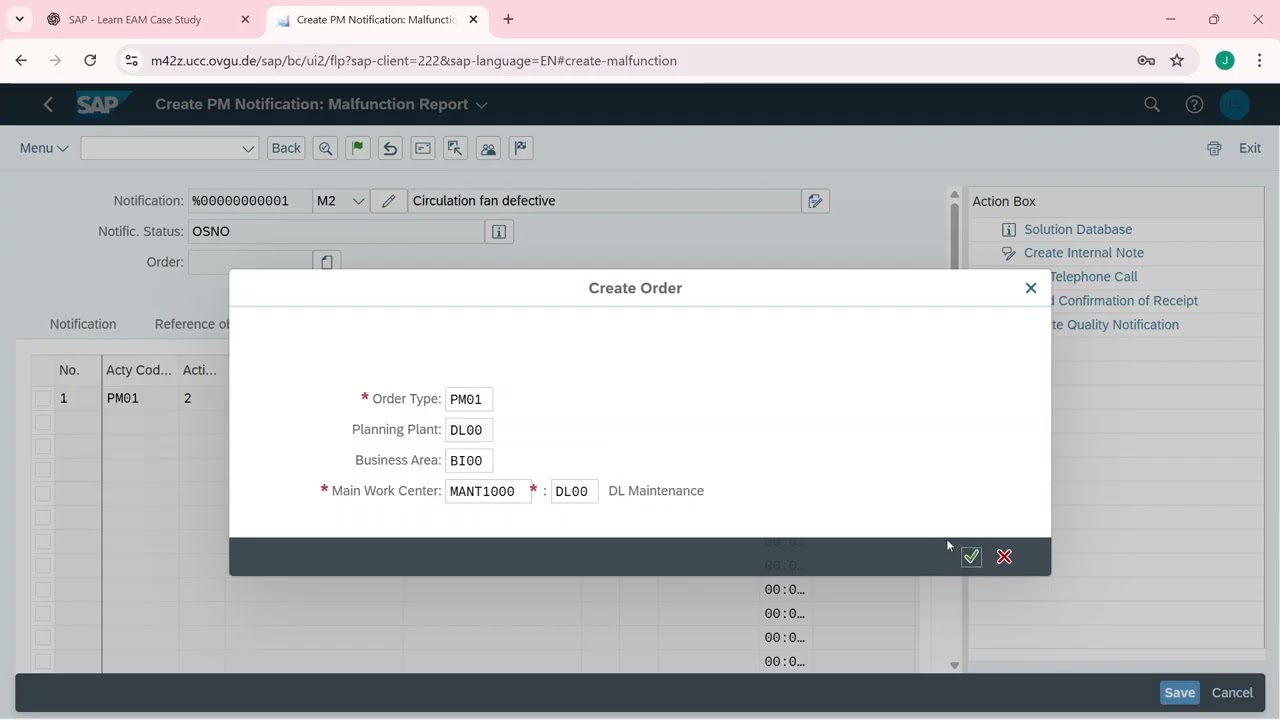Open Solution Database link in Action Box
1280x720 pixels.
click(1078, 229)
